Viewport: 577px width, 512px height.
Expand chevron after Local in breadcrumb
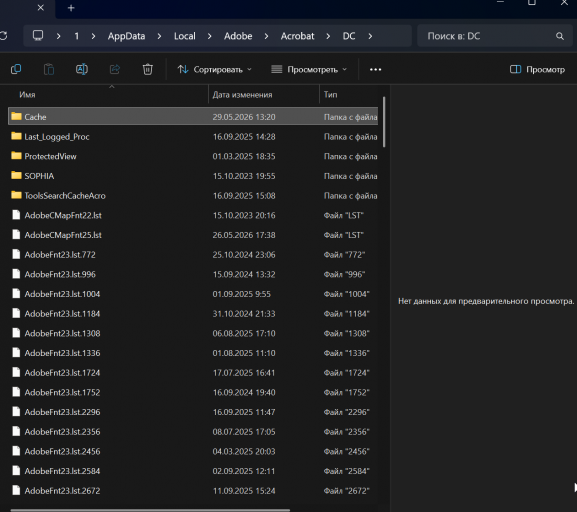[209, 36]
